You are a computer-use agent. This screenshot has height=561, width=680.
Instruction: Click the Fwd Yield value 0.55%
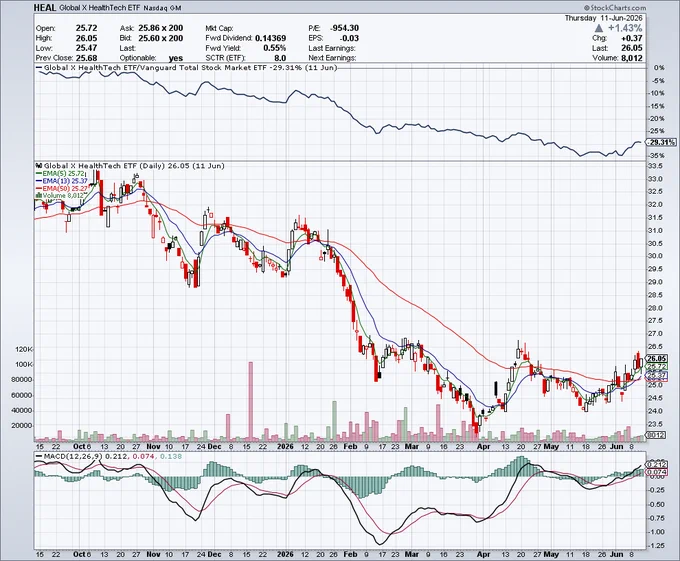pos(275,48)
